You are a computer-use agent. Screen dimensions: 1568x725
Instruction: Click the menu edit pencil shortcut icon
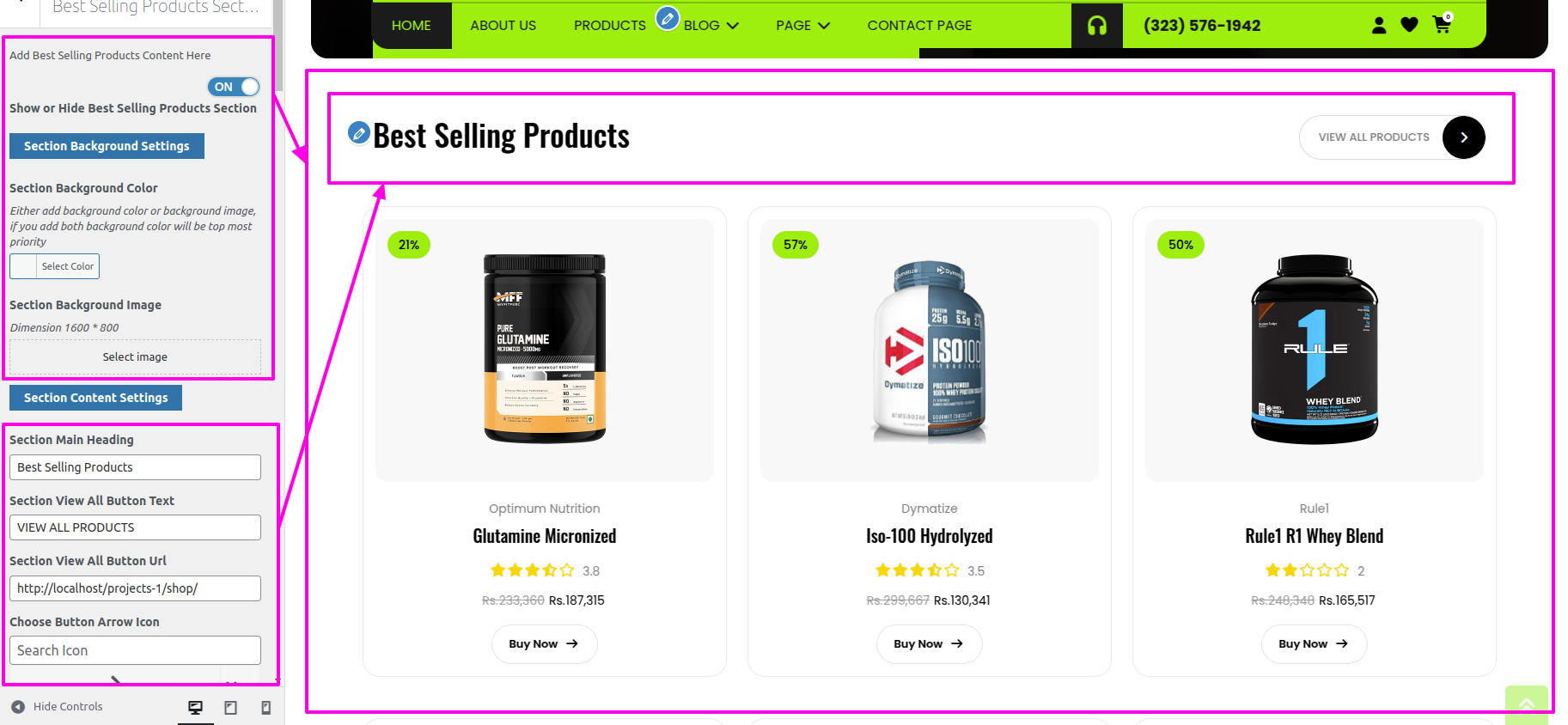click(668, 17)
